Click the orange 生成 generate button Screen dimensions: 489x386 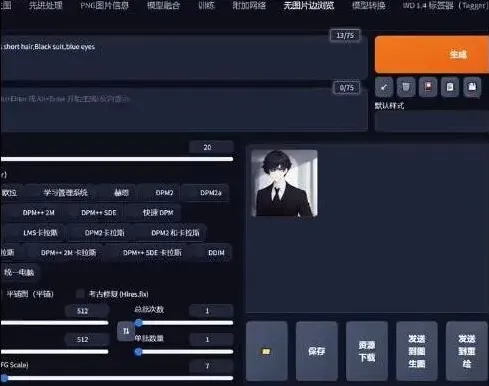(x=432, y=54)
